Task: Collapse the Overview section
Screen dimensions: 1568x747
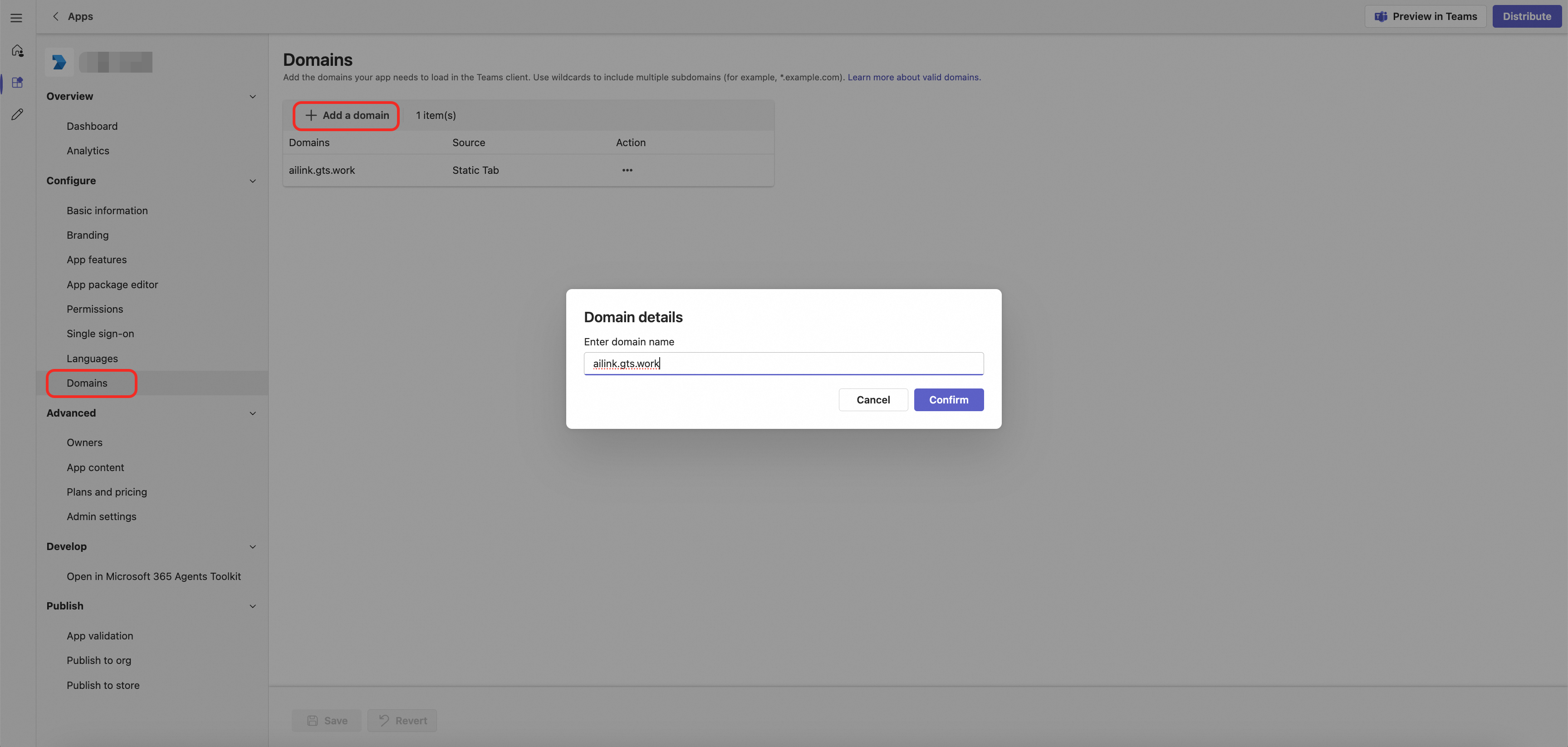Action: coord(253,97)
